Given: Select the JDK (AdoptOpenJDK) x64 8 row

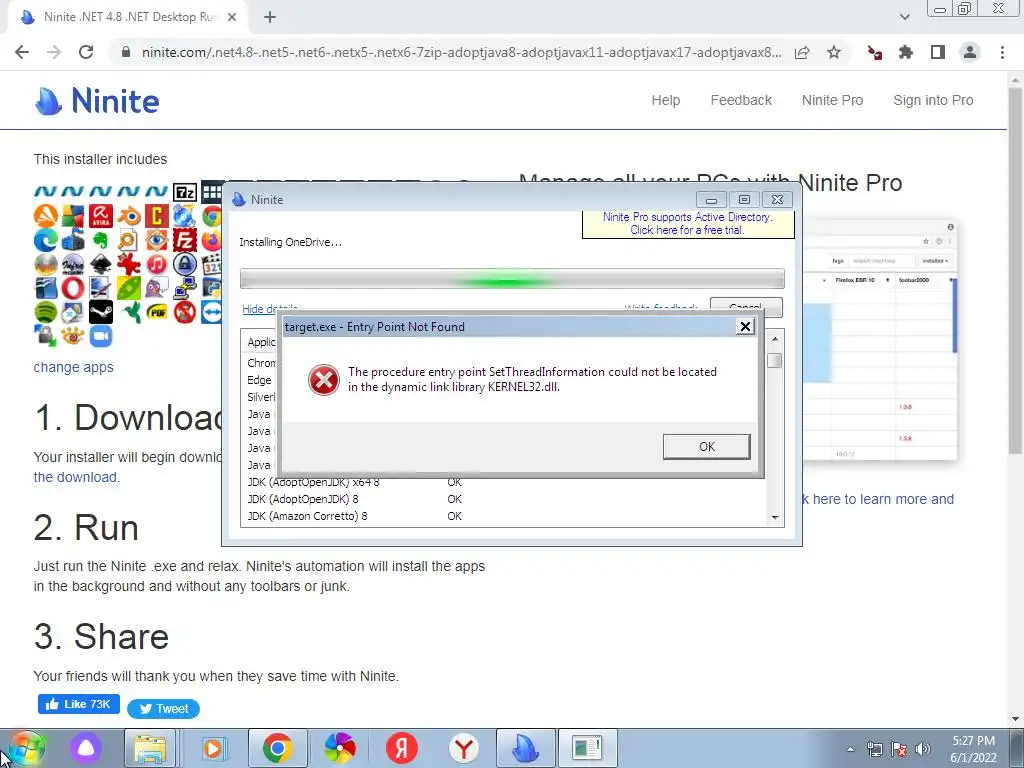Looking at the screenshot, I should coord(503,482).
